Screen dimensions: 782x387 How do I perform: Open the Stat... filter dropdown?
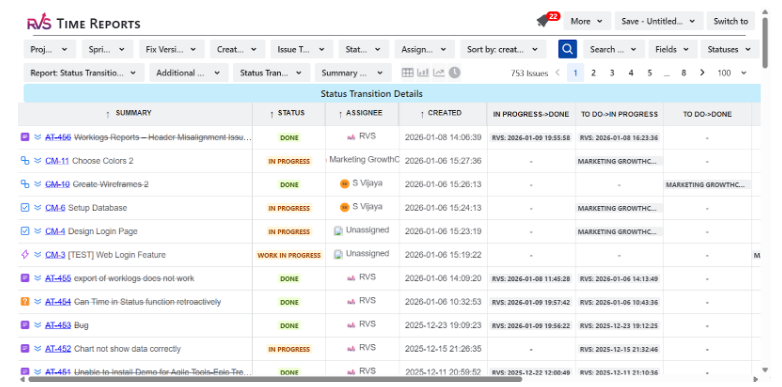coord(364,49)
